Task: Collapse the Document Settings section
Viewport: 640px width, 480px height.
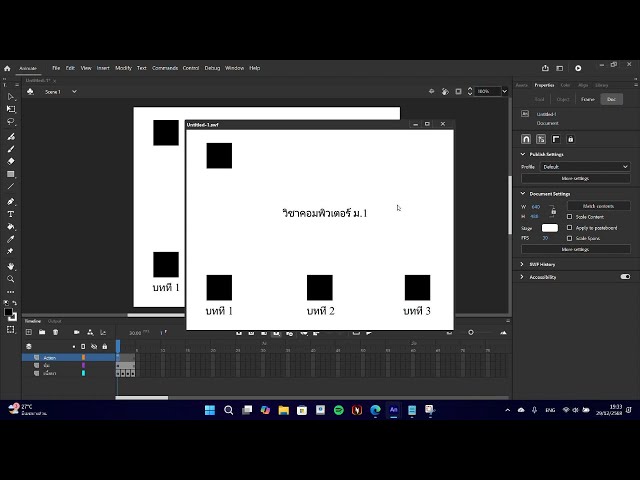Action: click(x=523, y=193)
